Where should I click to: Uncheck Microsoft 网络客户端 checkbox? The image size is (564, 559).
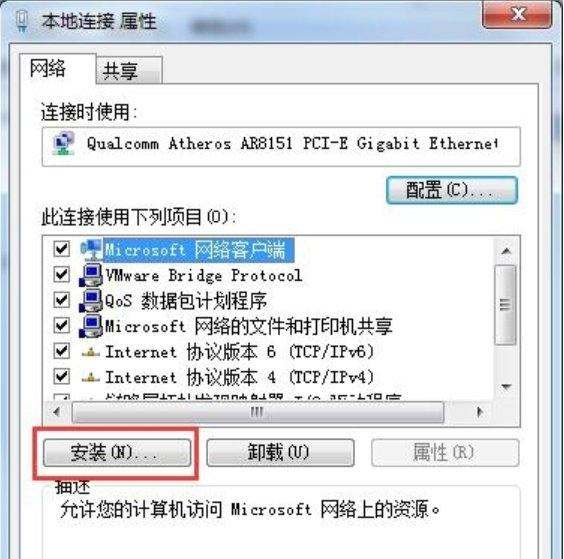click(x=62, y=249)
